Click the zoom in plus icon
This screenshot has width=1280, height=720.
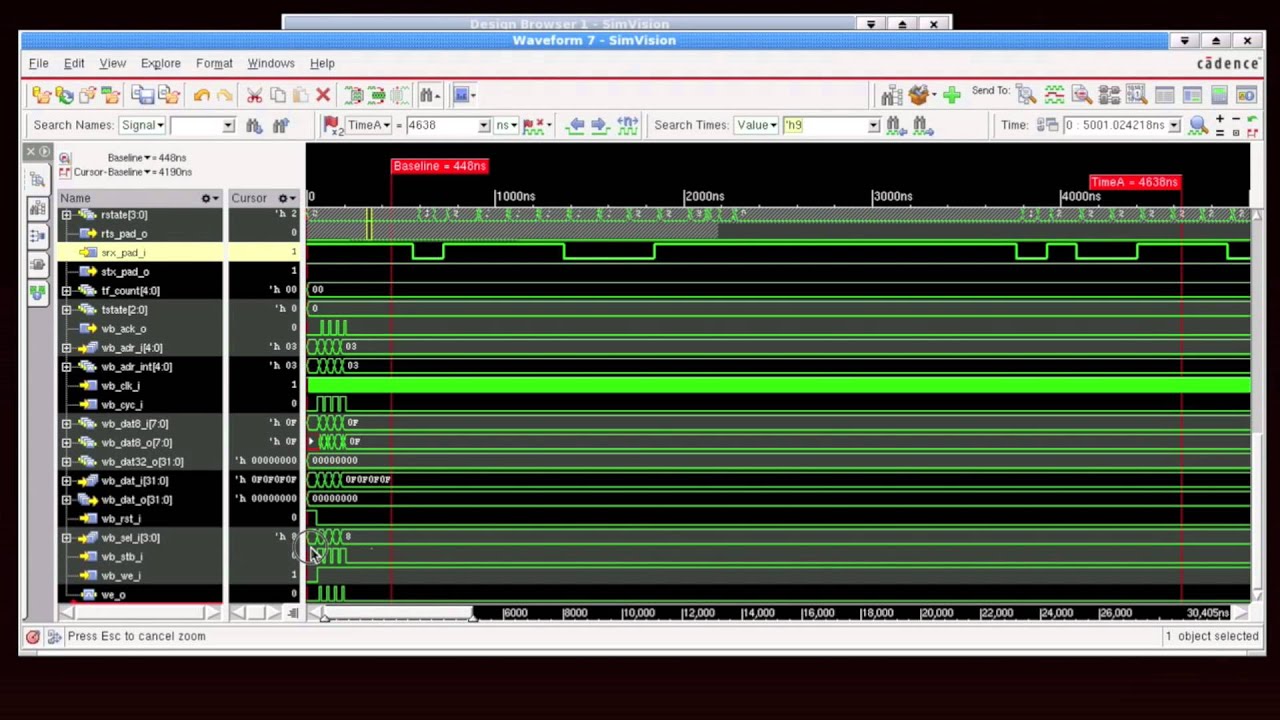tap(1220, 119)
